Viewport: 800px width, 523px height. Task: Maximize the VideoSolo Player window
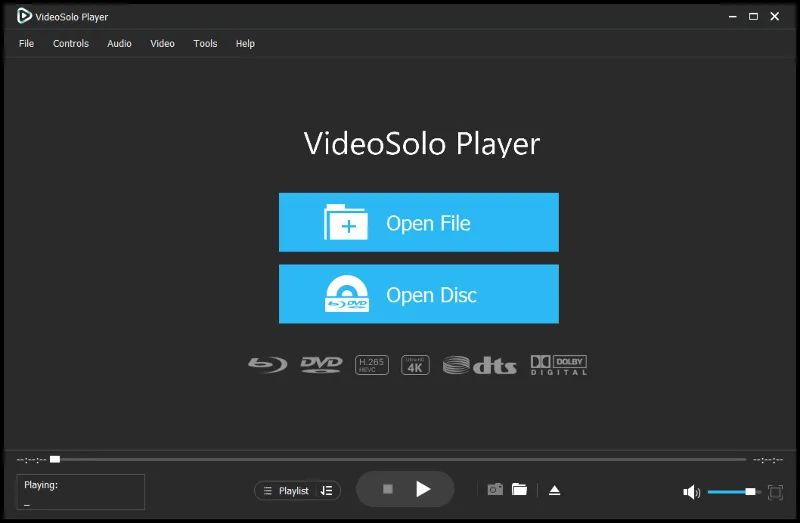[x=753, y=16]
